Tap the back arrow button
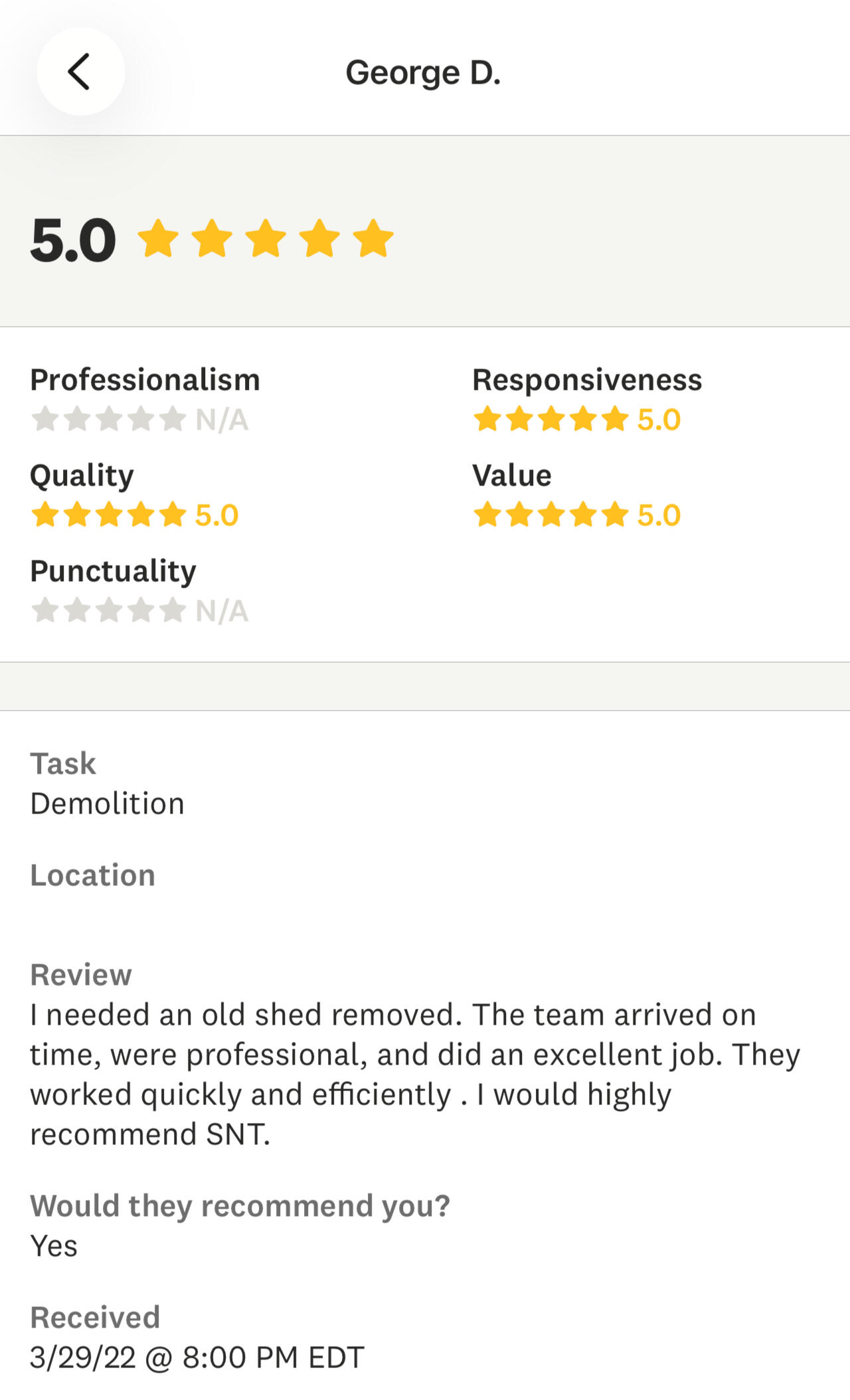The width and height of the screenshot is (850, 1400). 80,72
